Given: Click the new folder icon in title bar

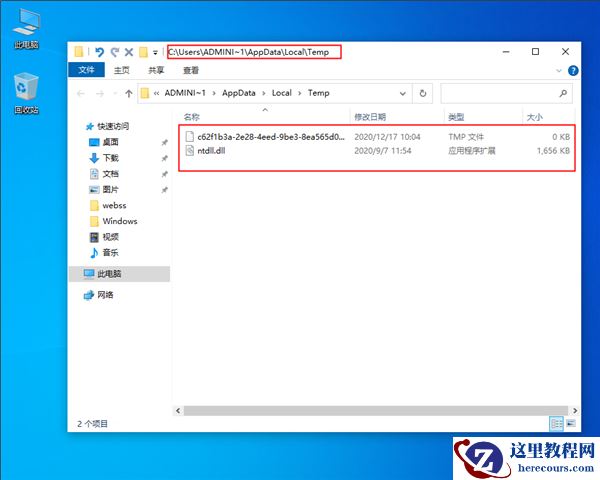Looking at the screenshot, I should (143, 52).
